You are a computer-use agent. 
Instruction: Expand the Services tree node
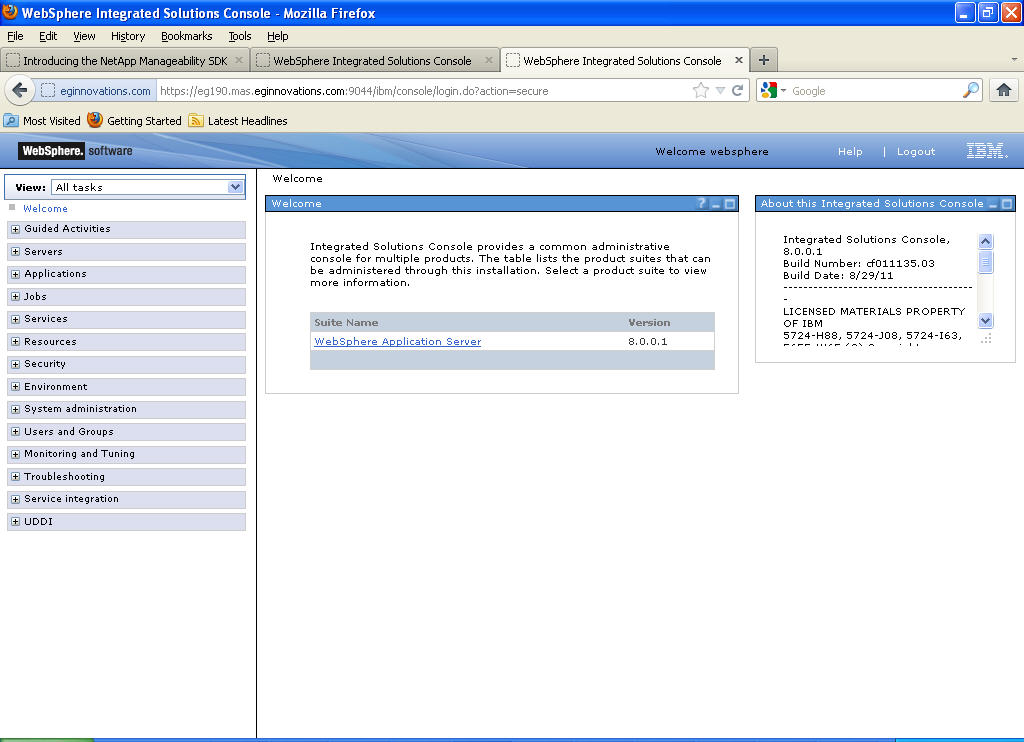pos(15,319)
